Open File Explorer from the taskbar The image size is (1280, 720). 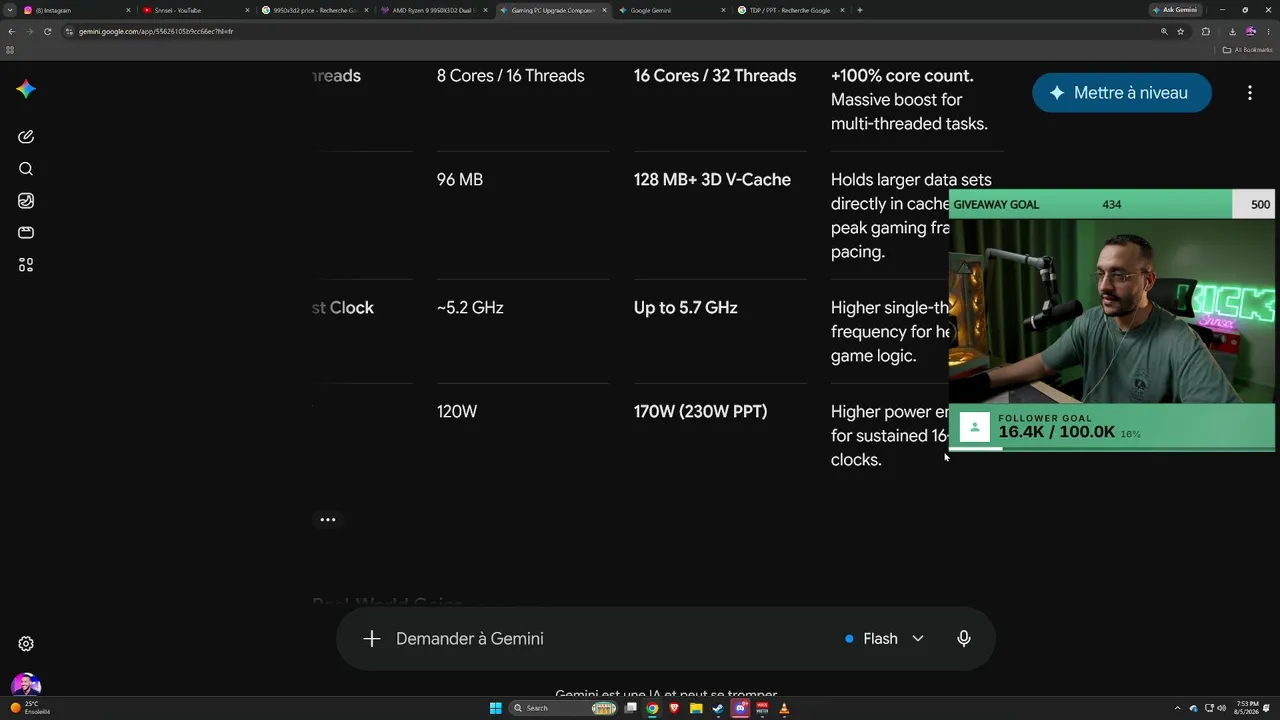[x=696, y=709]
